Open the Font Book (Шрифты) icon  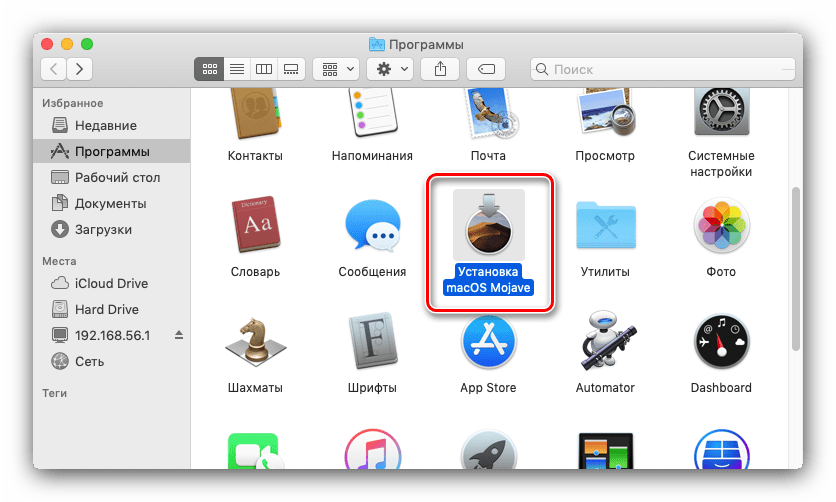(372, 343)
